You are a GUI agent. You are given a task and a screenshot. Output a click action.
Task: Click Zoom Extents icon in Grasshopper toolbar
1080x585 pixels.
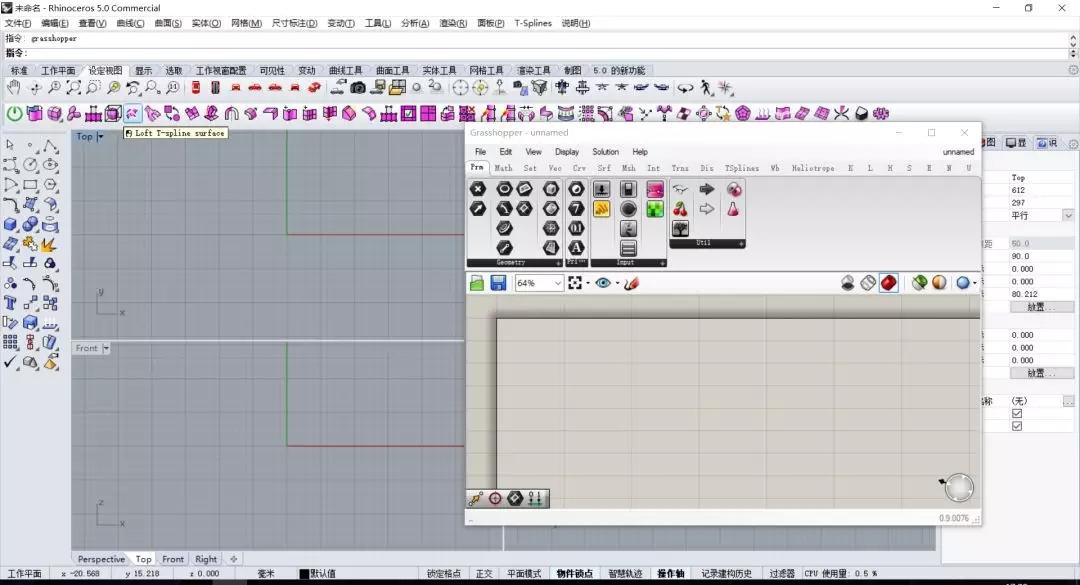pos(574,283)
